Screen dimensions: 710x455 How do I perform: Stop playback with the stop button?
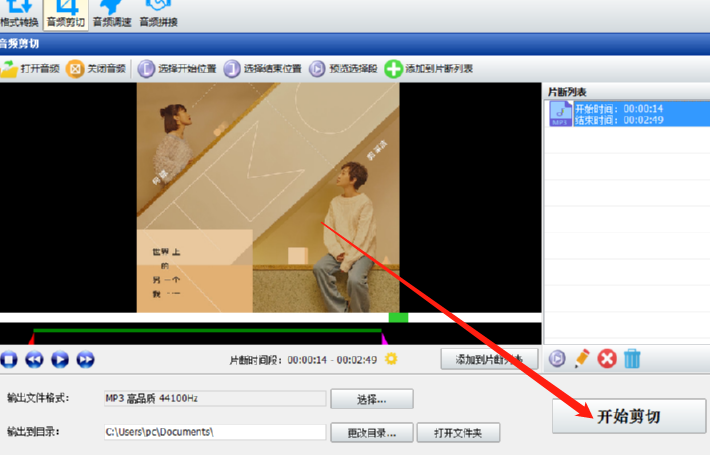[9, 359]
